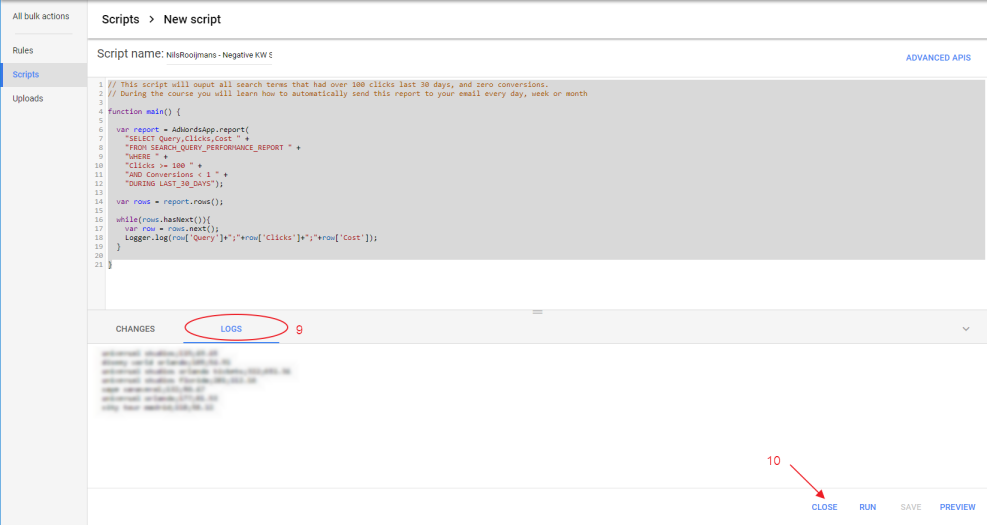Viewport: 987px width, 525px height.
Task: Select the first log output entry
Action: click(155, 354)
